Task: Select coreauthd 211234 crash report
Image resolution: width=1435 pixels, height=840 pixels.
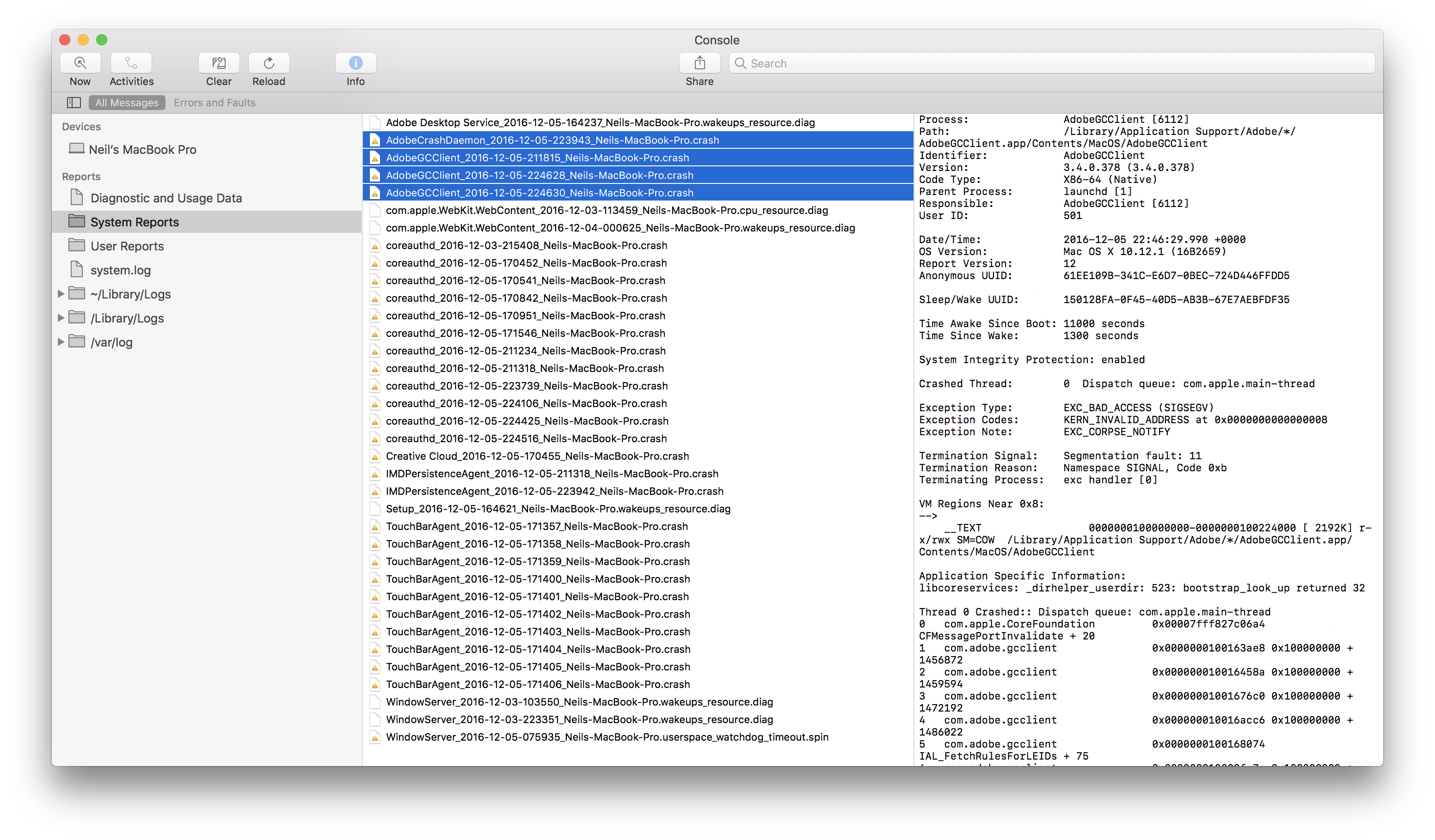Action: point(638,351)
